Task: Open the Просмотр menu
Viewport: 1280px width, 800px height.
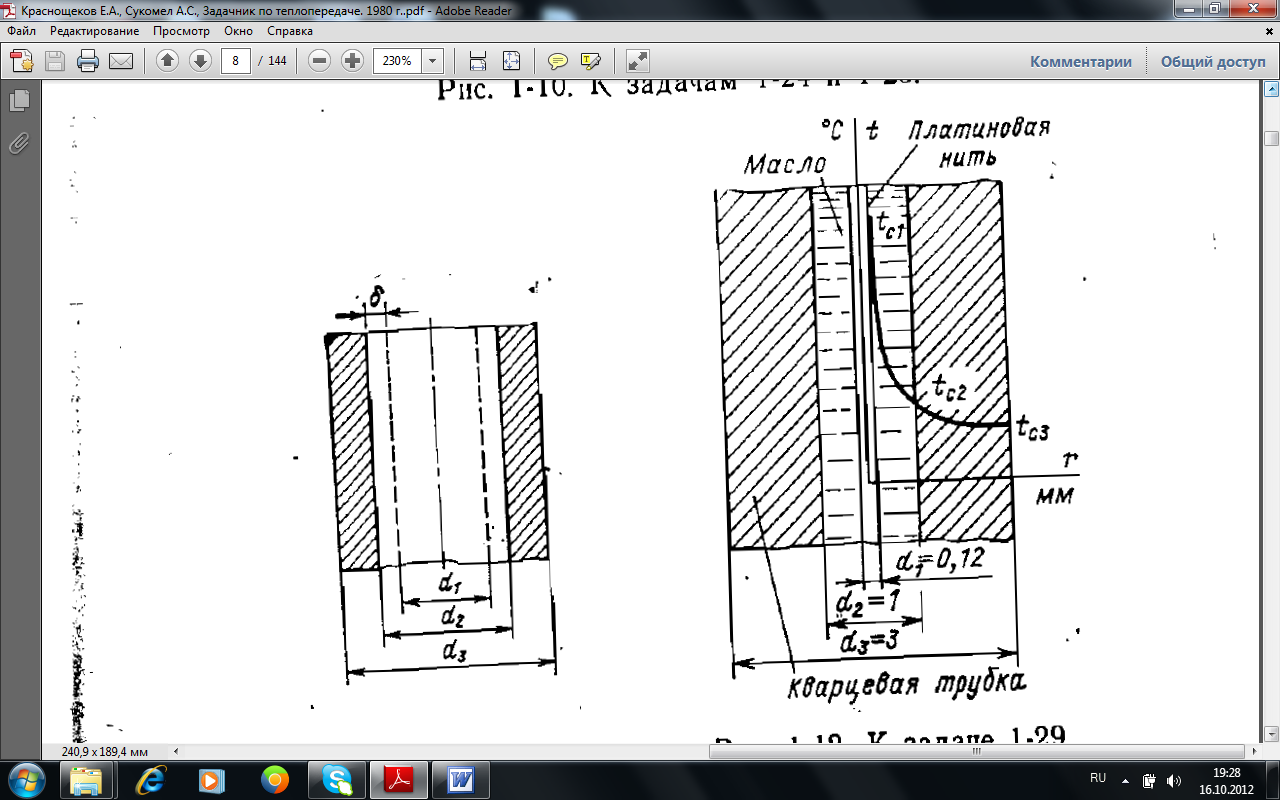Action: click(181, 31)
